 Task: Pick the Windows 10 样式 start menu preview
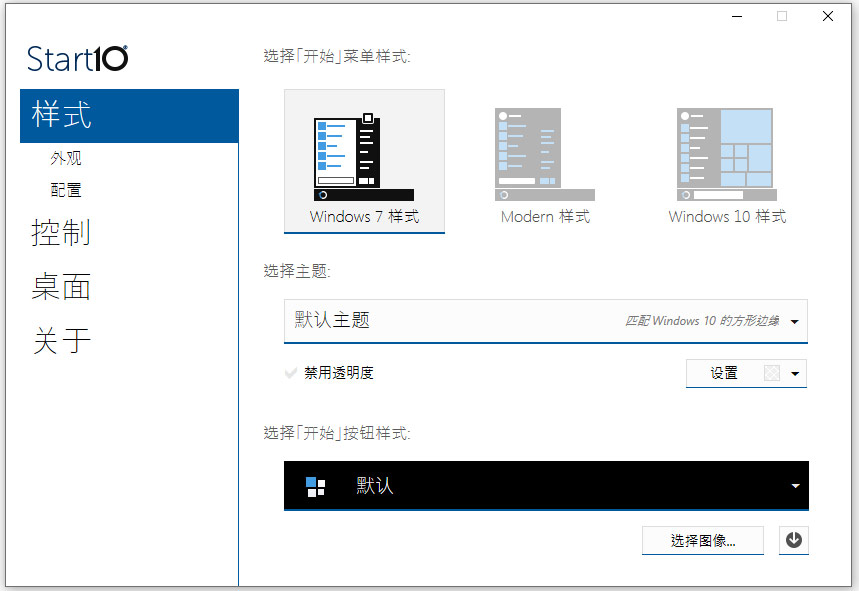pos(725,155)
